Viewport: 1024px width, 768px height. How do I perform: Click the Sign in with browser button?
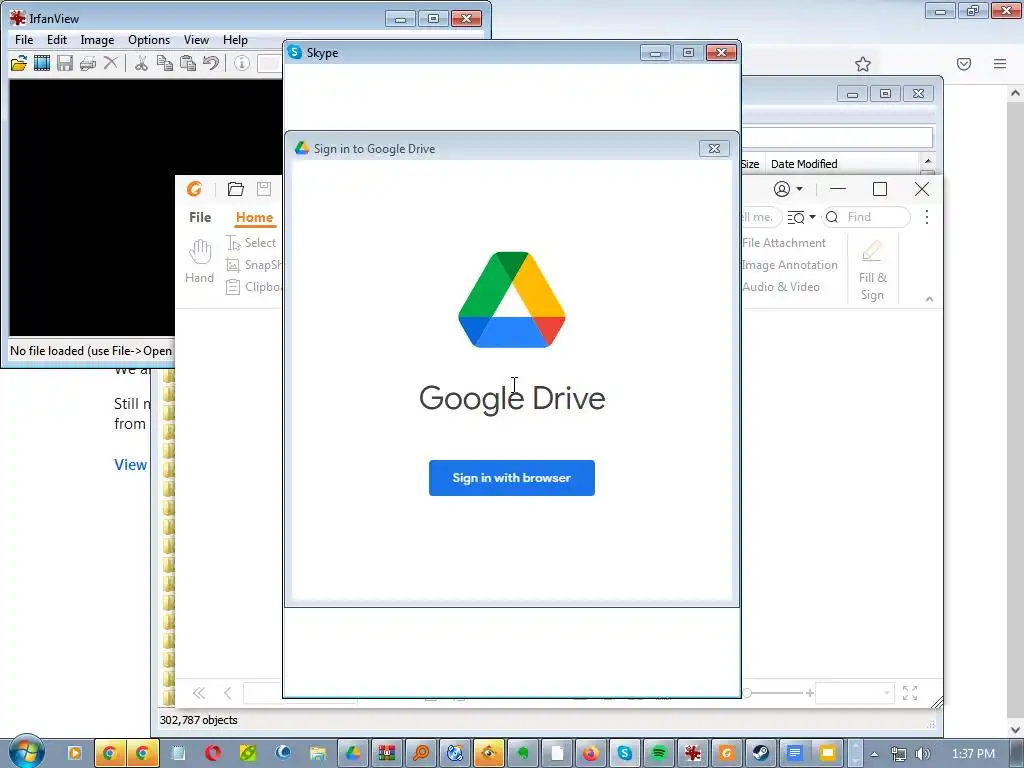(x=511, y=478)
